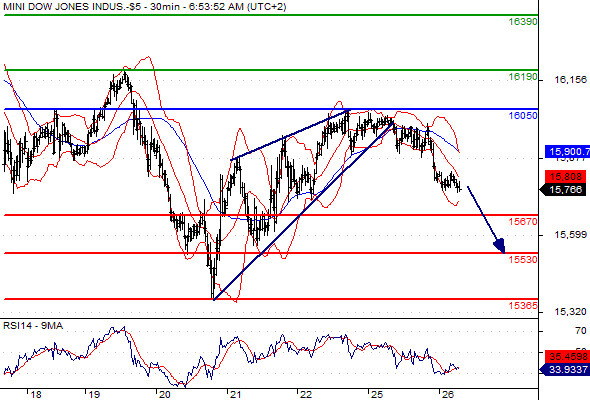Click the 16390 resistance level label

point(523,22)
